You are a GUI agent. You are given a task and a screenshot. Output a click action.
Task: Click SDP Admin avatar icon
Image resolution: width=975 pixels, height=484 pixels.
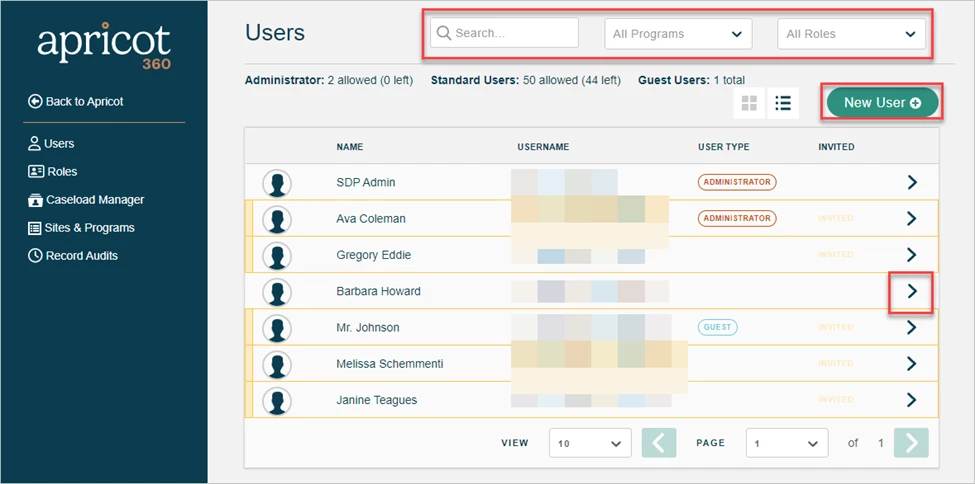click(277, 184)
